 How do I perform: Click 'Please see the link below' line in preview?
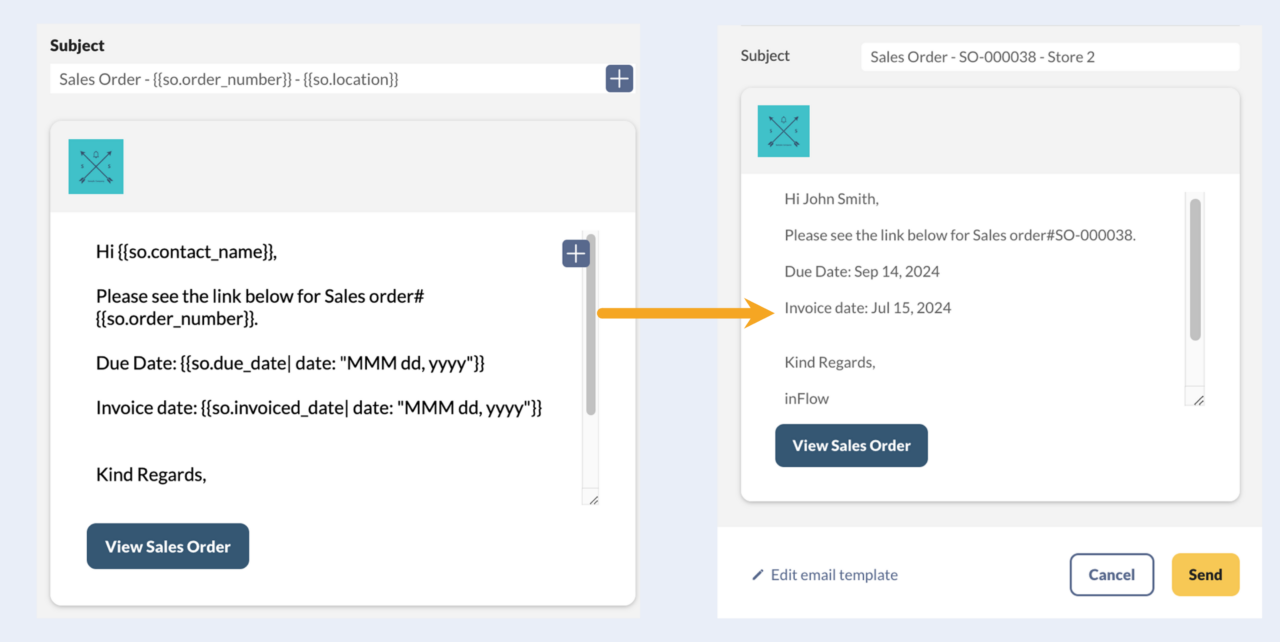tap(960, 235)
